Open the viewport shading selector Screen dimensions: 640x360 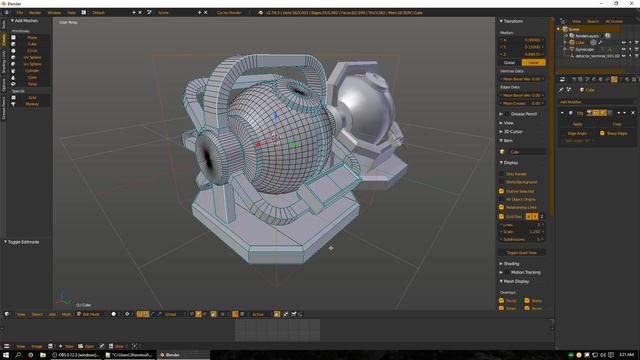click(x=114, y=314)
